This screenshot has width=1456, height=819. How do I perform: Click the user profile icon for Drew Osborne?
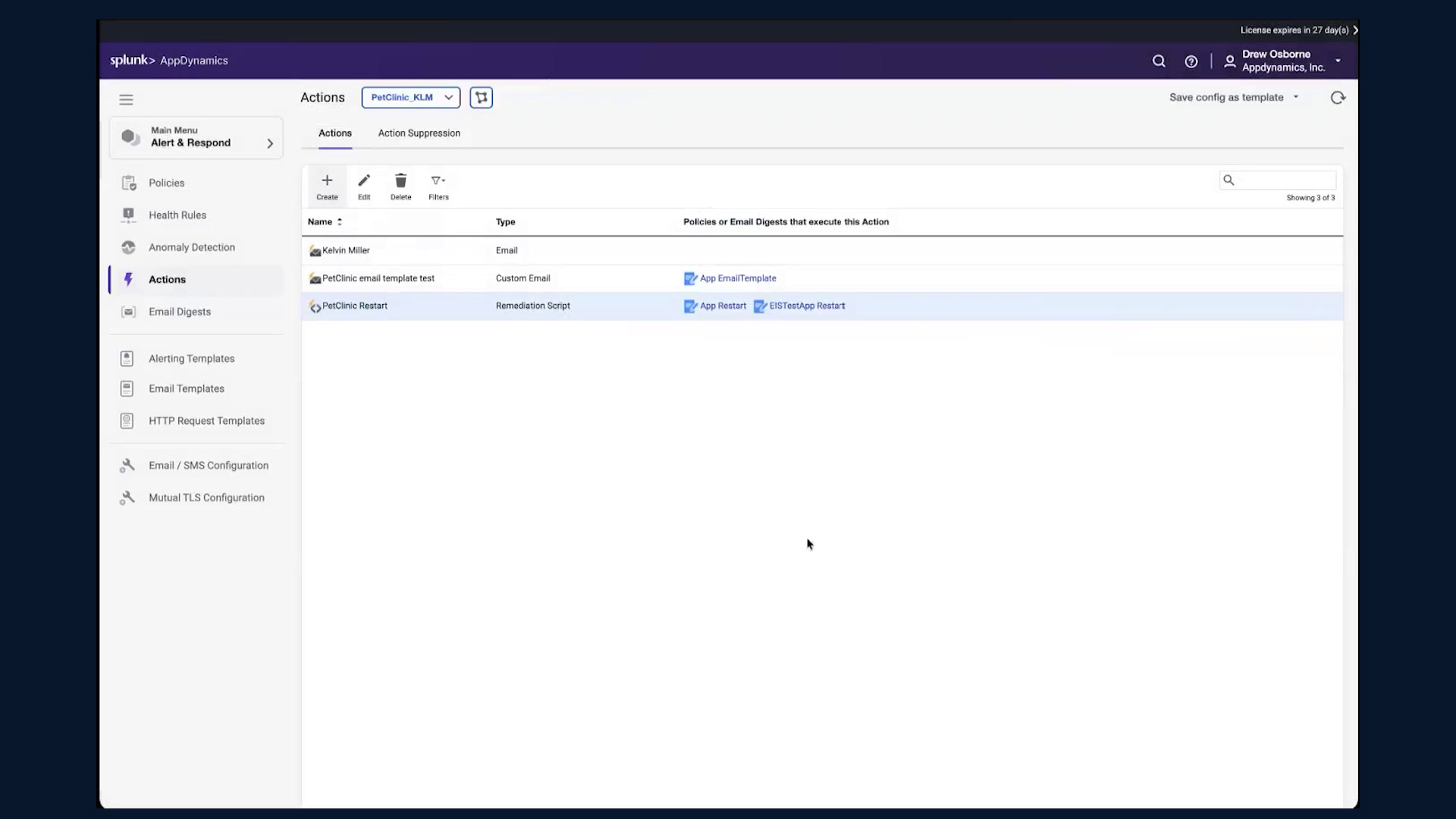pyautogui.click(x=1230, y=61)
